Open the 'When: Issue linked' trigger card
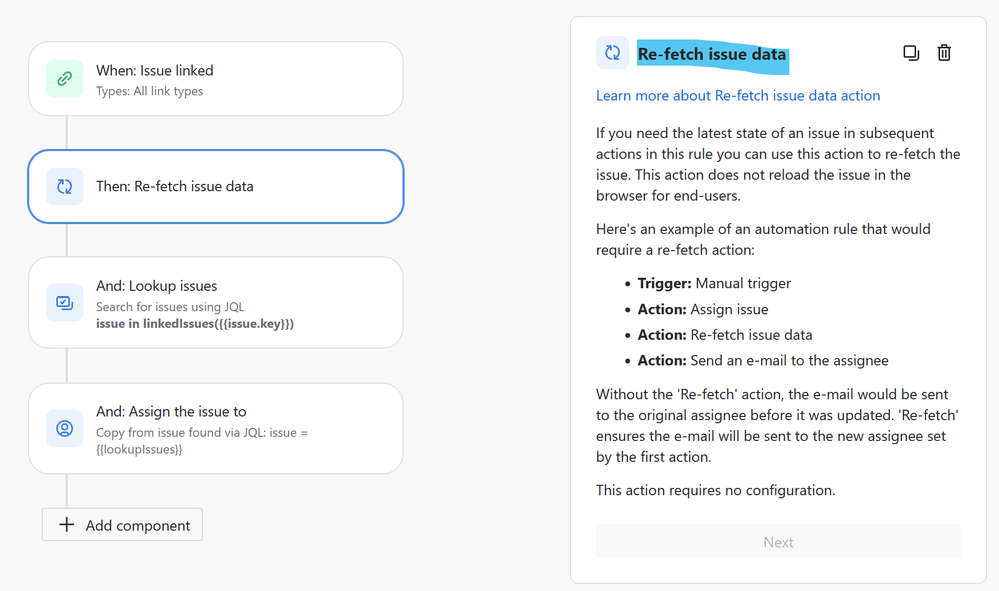The width and height of the screenshot is (999, 591). (216, 79)
